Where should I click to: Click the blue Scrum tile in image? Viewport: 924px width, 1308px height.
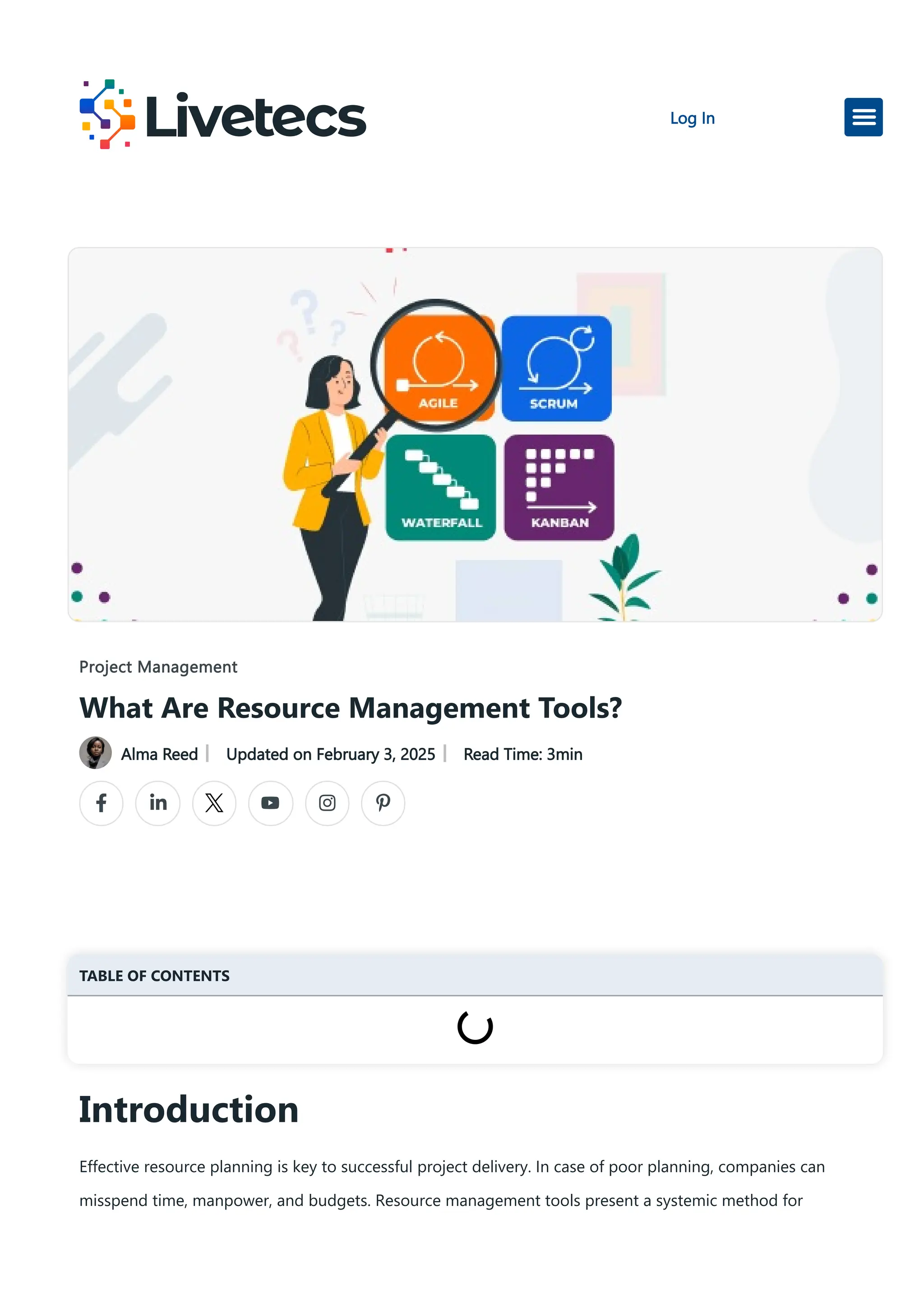coord(556,368)
